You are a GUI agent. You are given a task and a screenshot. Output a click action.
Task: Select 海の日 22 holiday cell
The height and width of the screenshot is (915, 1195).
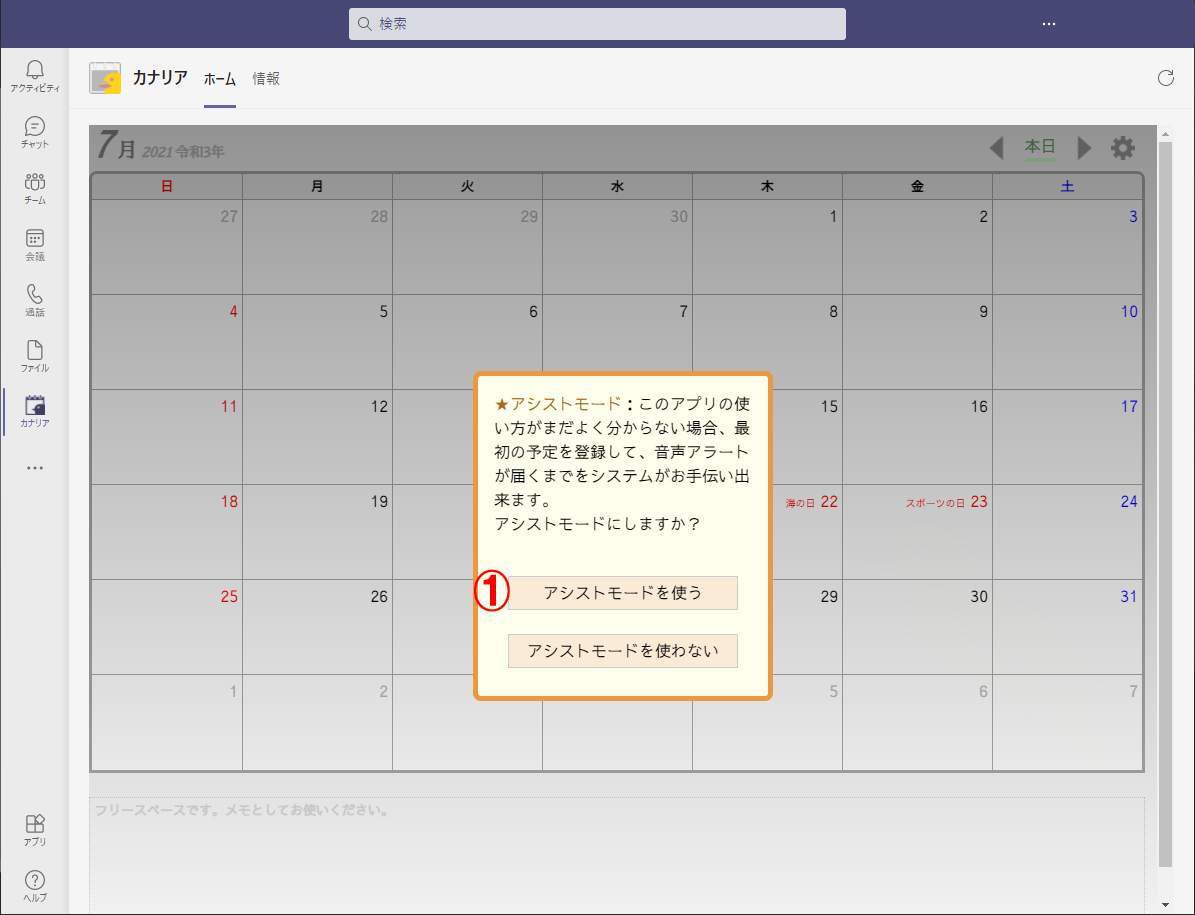(x=806, y=532)
